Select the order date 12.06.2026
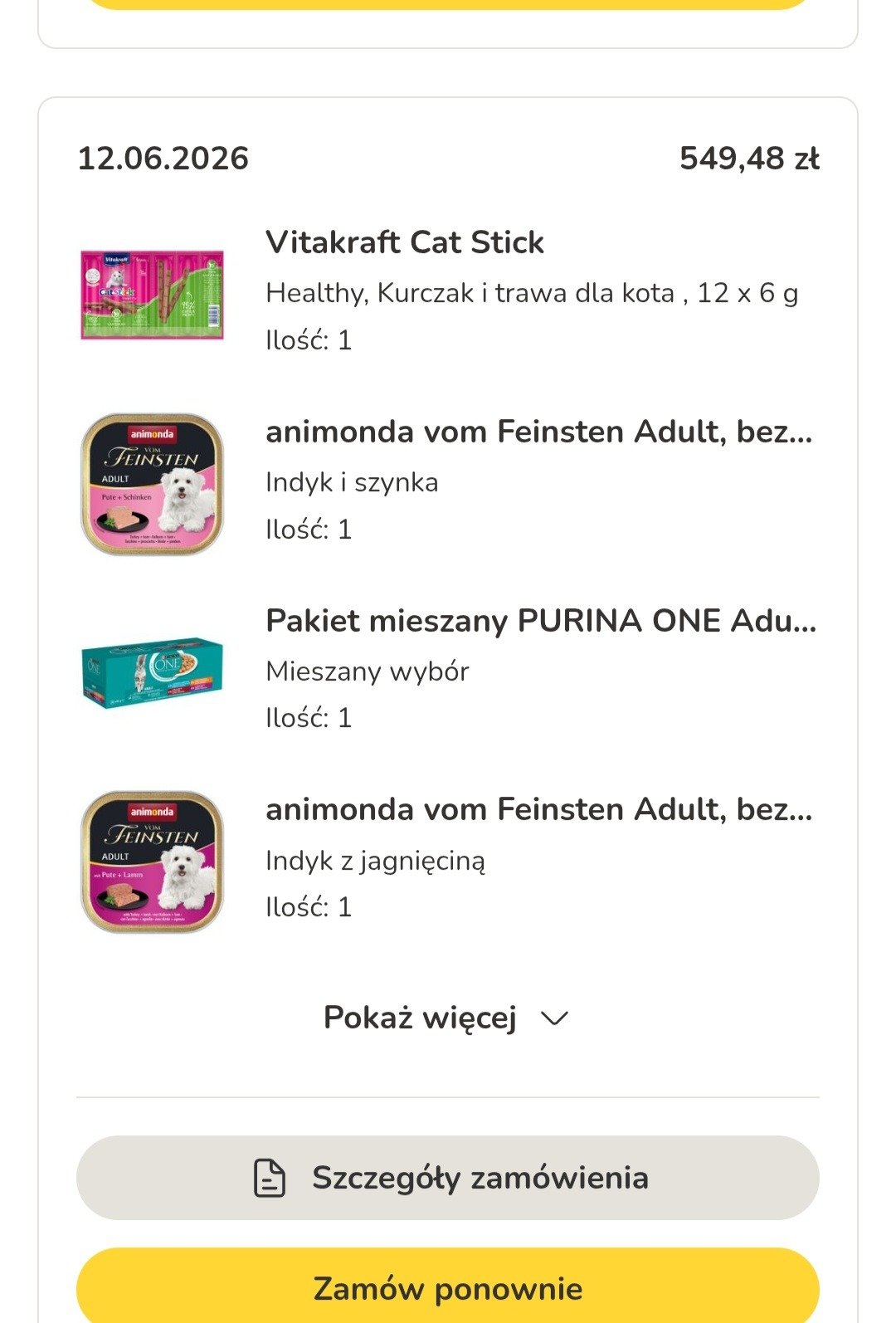 pyautogui.click(x=163, y=159)
